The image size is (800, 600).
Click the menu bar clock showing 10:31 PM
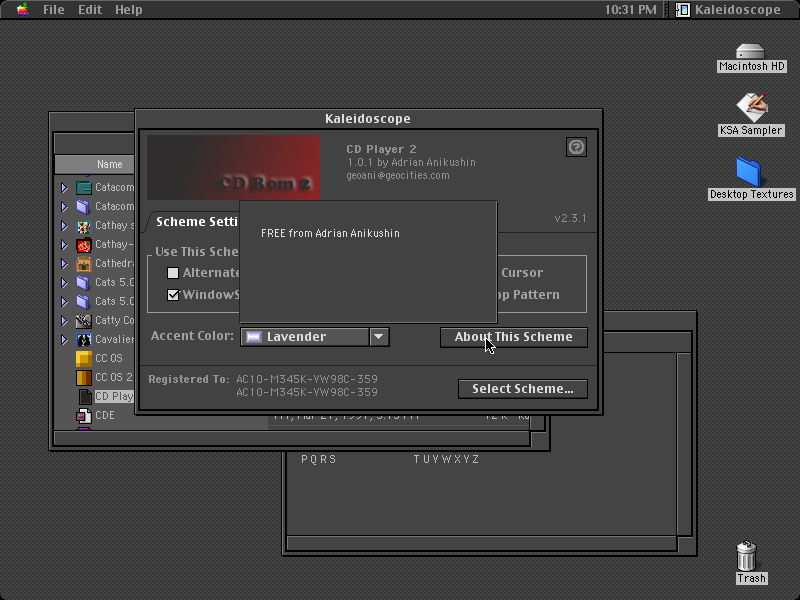point(631,10)
